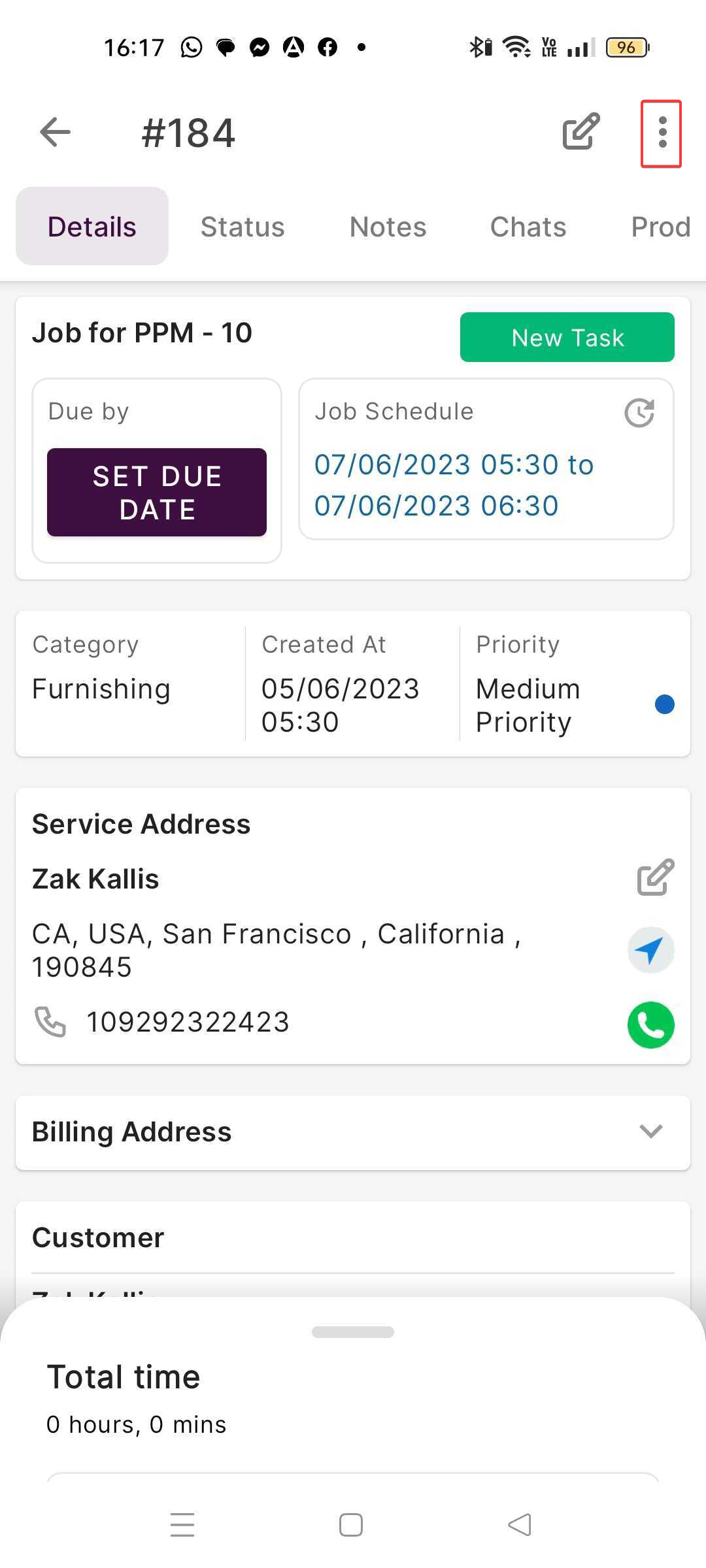Open Android recent apps menu
The width and height of the screenshot is (706, 1568).
pyautogui.click(x=182, y=1525)
